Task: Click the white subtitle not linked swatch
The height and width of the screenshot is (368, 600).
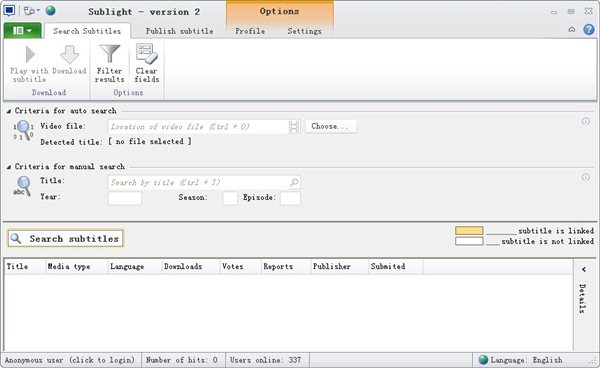Action: coord(469,241)
